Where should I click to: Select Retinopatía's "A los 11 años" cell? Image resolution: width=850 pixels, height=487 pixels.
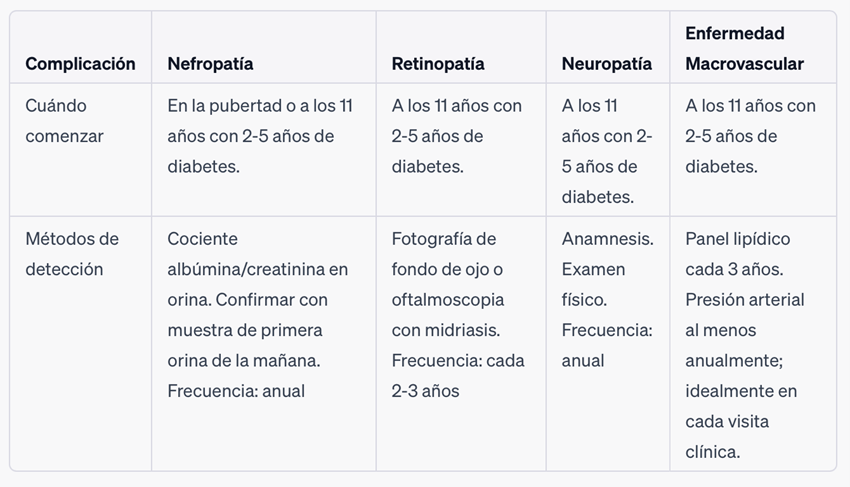pyautogui.click(x=456, y=136)
